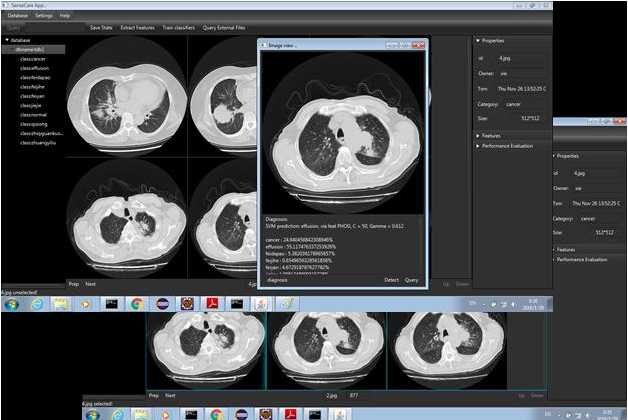
Task: Click Extract Features in the toolbar
Action: coord(136,27)
